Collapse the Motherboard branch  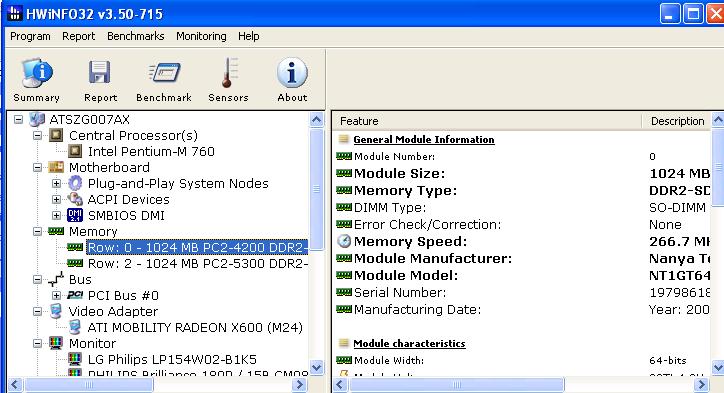pyautogui.click(x=37, y=167)
